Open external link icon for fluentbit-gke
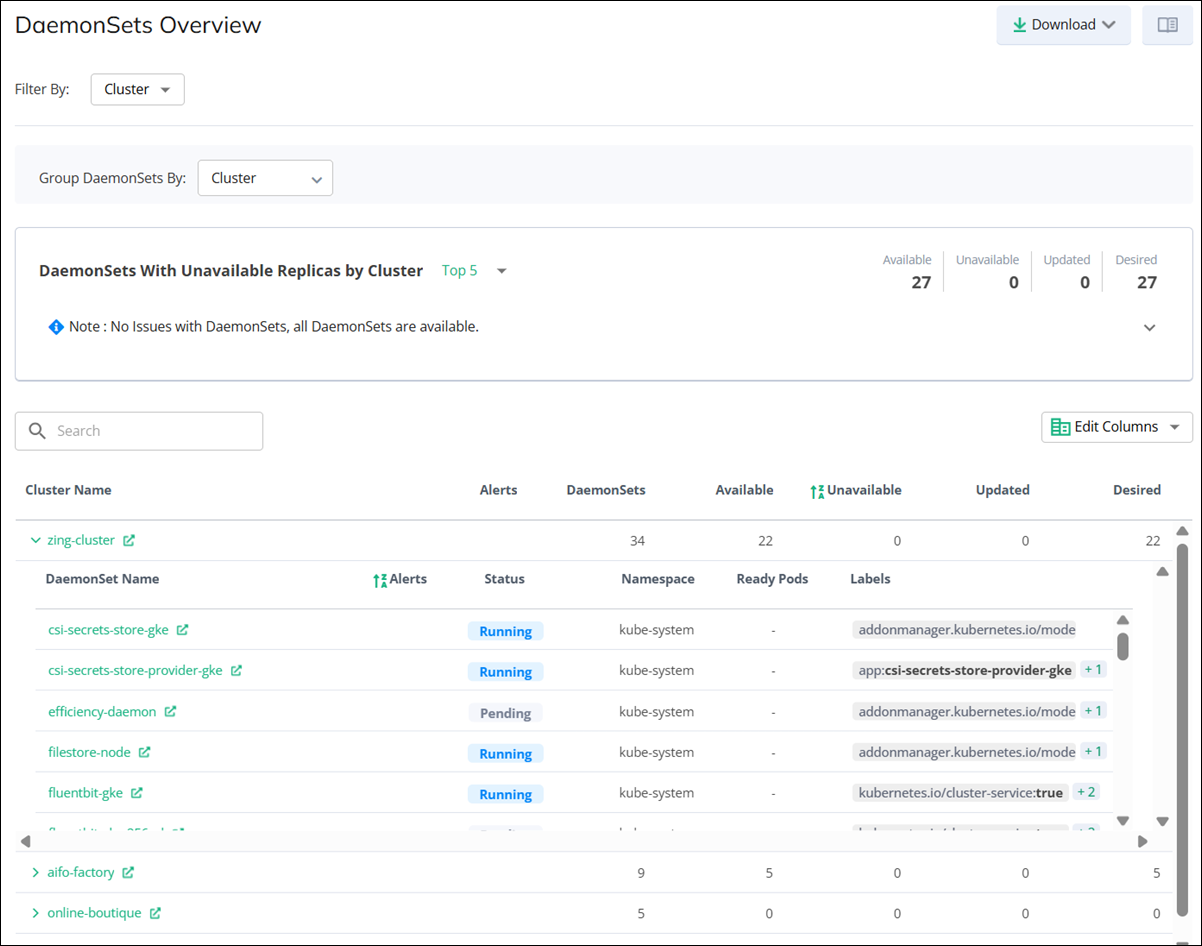 click(x=137, y=793)
